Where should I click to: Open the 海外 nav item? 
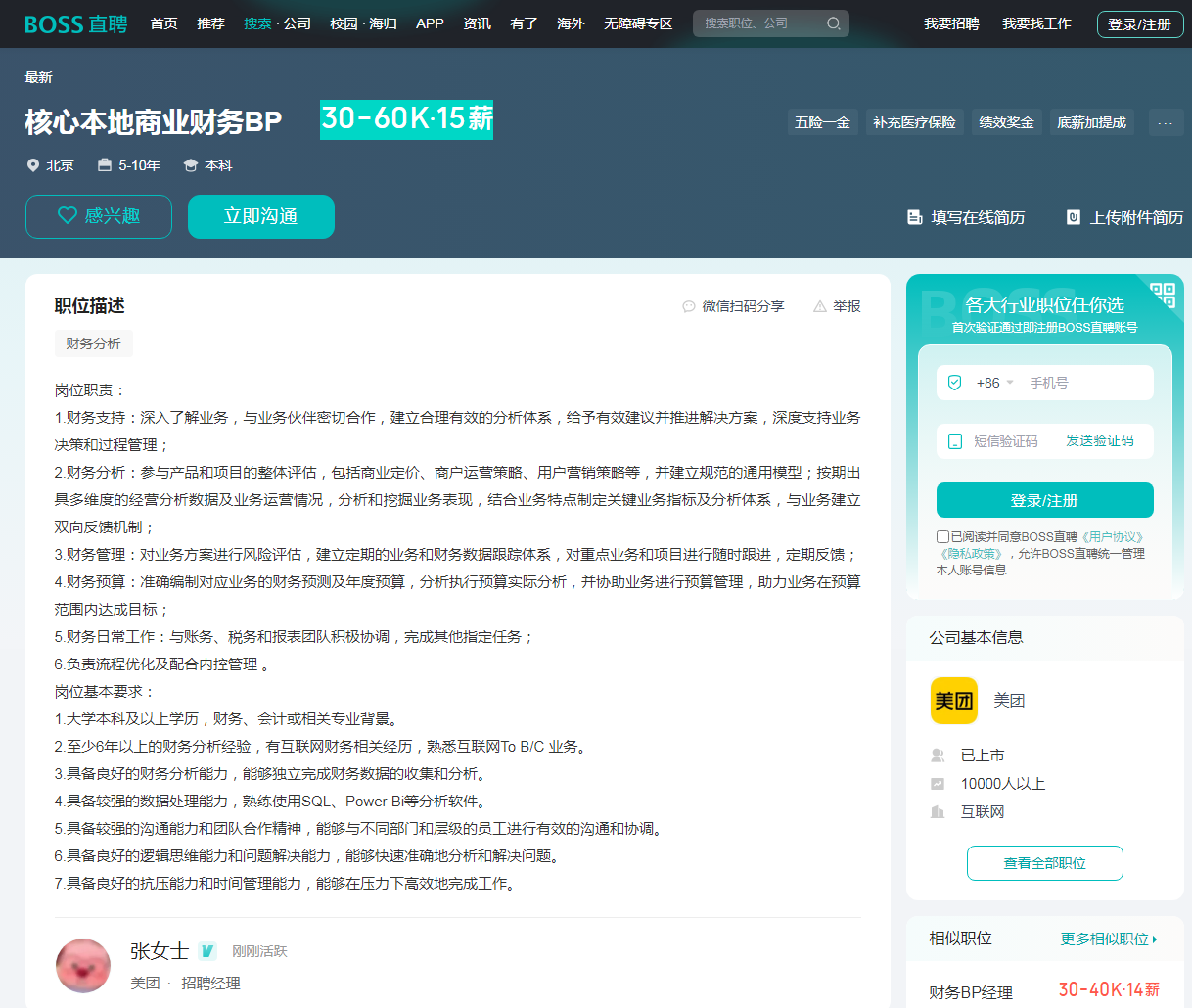pyautogui.click(x=571, y=23)
